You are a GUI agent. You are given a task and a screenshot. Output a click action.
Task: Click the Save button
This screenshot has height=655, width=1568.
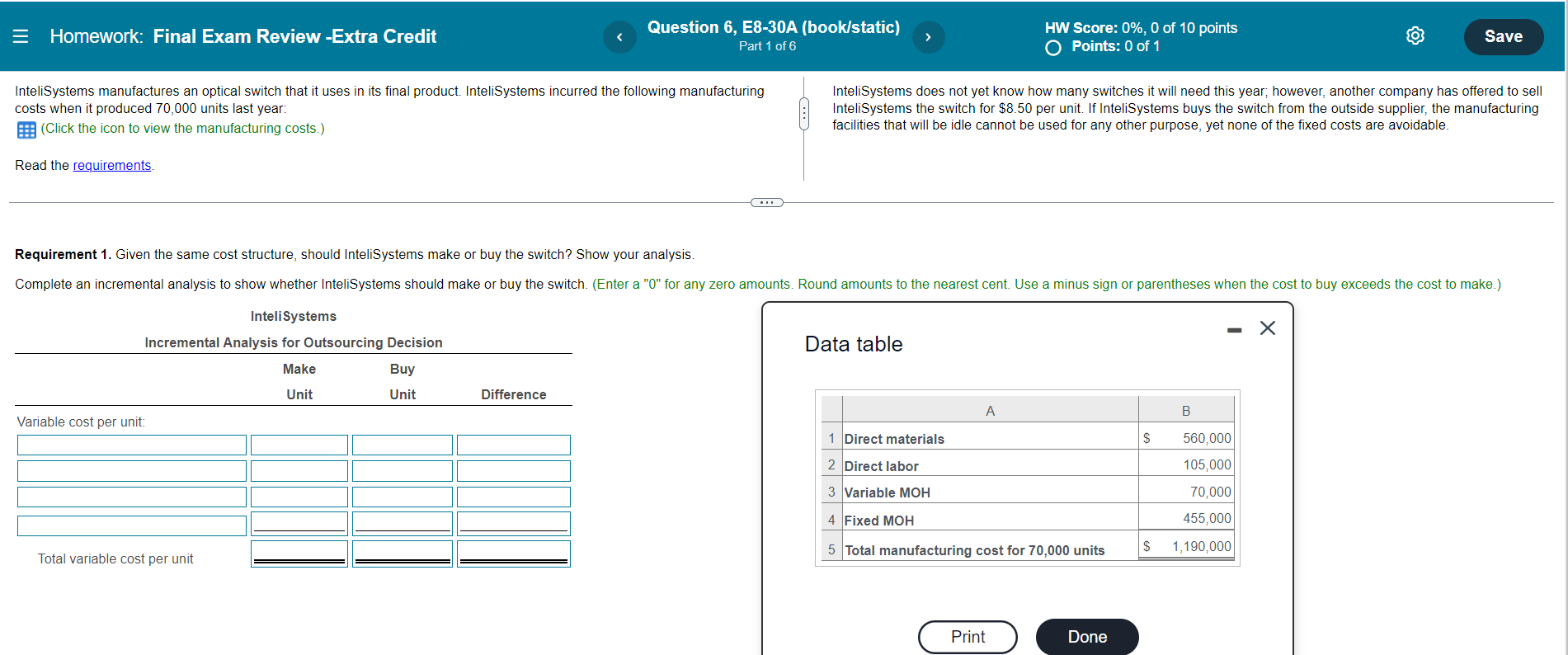pyautogui.click(x=1503, y=36)
